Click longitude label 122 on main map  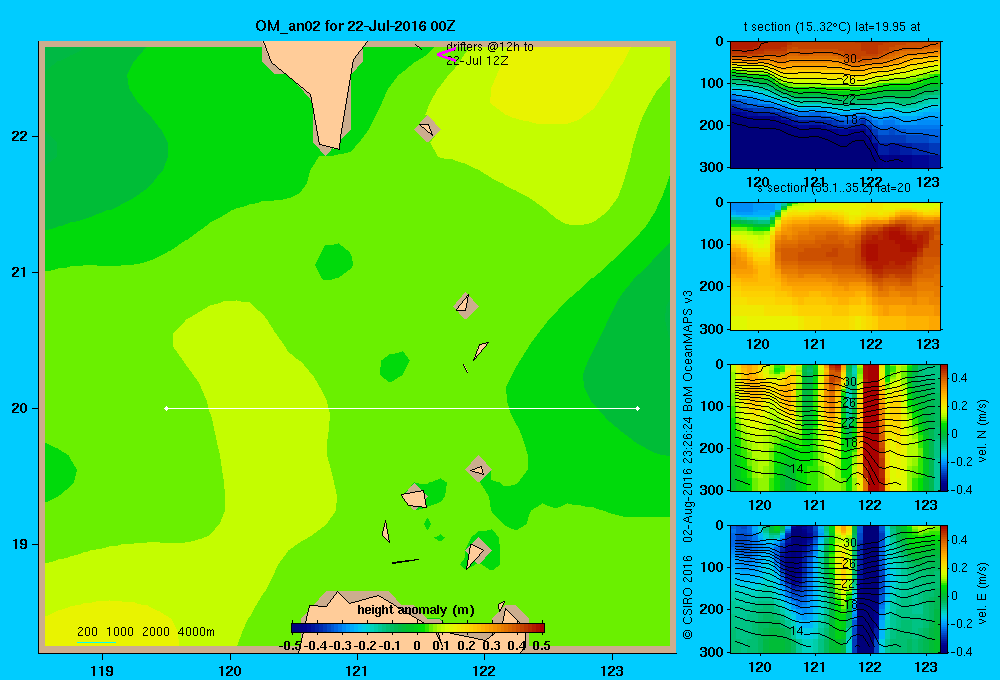tap(484, 670)
